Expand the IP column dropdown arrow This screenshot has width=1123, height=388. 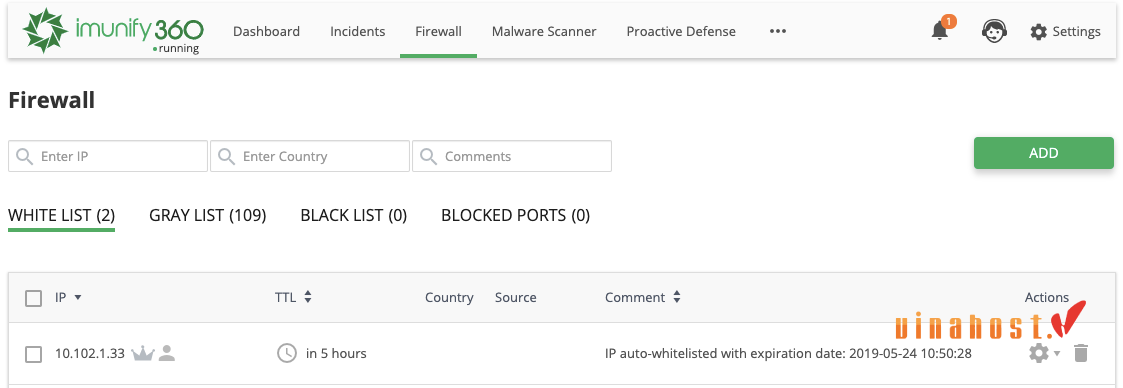(78, 297)
